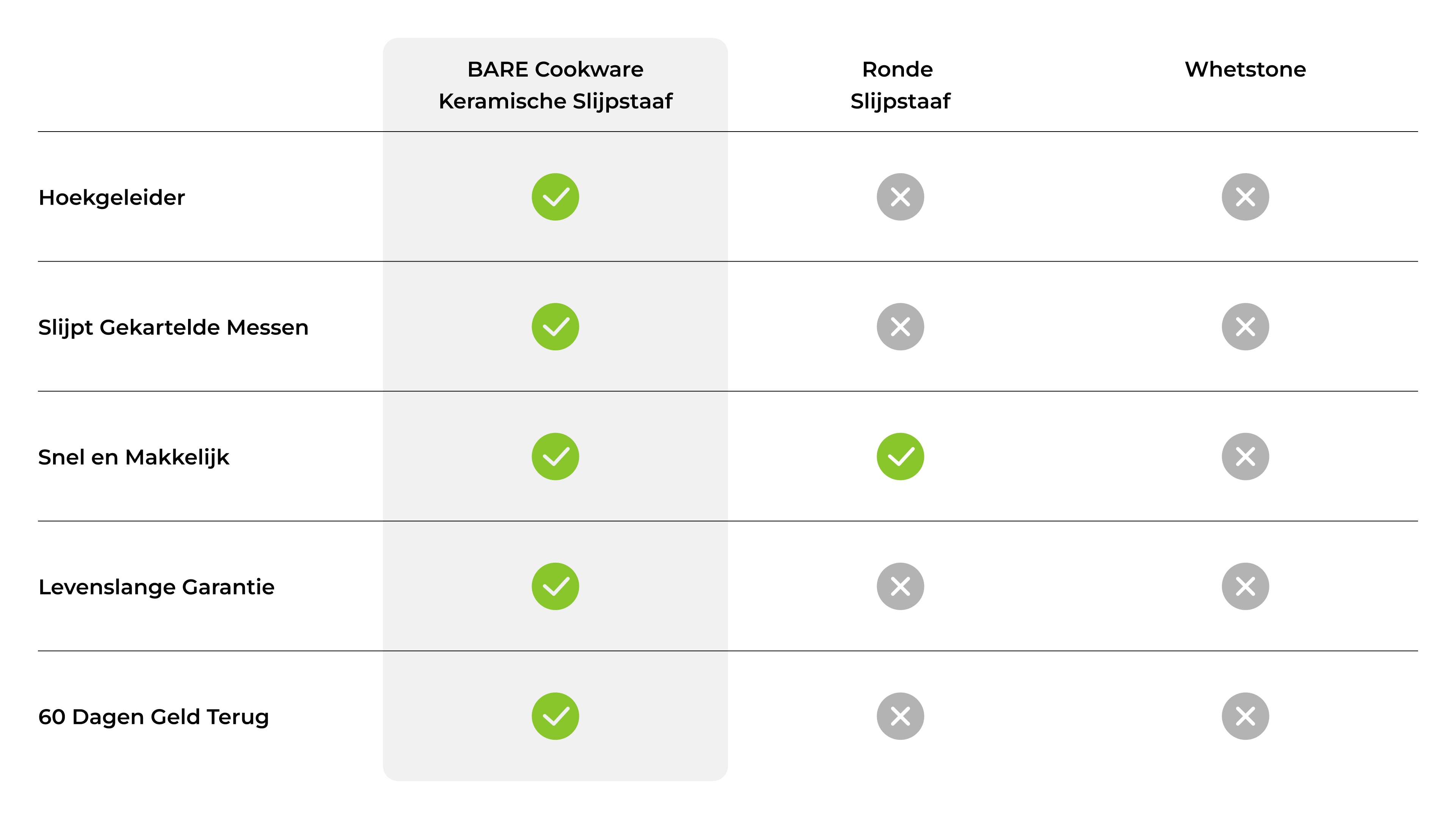1456x819 pixels.
Task: Click the Whetstone column header
Action: pos(1245,69)
